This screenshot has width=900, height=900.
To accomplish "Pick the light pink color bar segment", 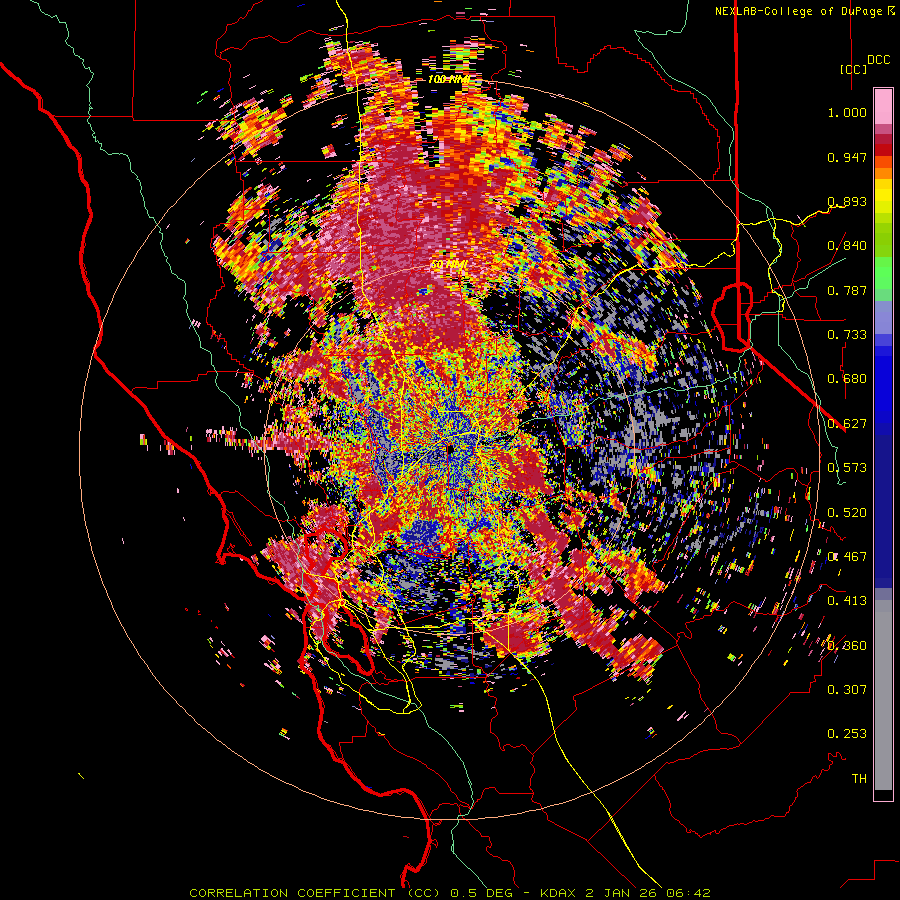I will (883, 106).
